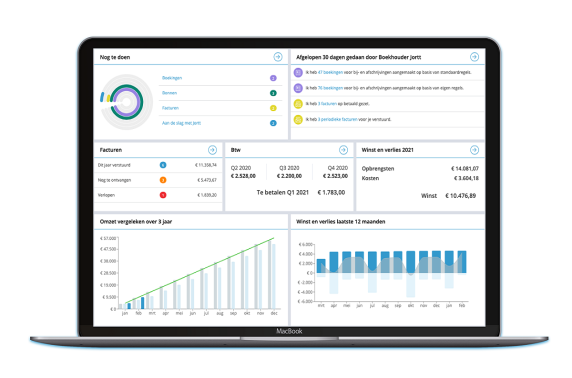Screen dimensions: 572x378
Task: Click the blue Dit jaar verstuurd badge
Action: click(163, 165)
